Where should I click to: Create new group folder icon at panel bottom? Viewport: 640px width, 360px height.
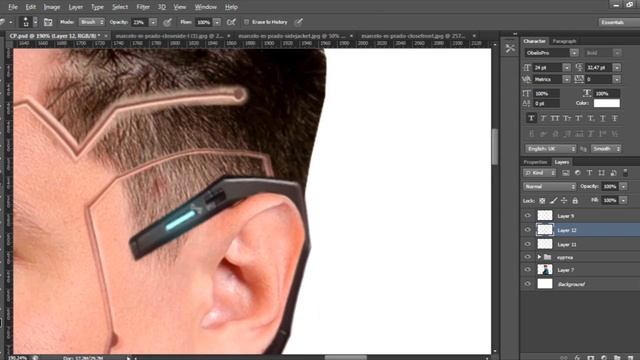point(617,357)
